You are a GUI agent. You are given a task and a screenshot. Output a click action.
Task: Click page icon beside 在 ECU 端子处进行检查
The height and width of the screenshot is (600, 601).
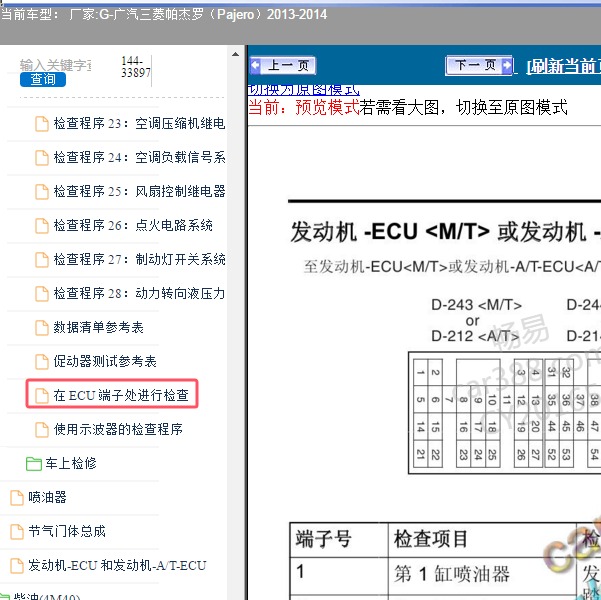42,396
